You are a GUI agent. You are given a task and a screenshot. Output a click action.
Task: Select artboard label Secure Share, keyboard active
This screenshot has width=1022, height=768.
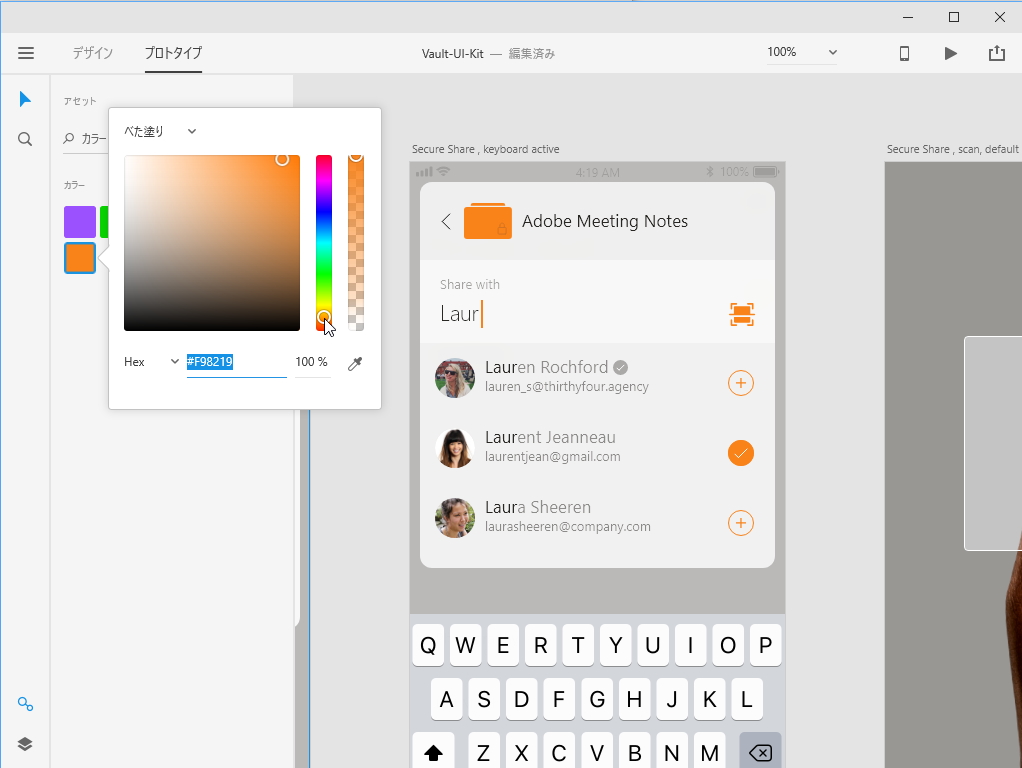486,149
